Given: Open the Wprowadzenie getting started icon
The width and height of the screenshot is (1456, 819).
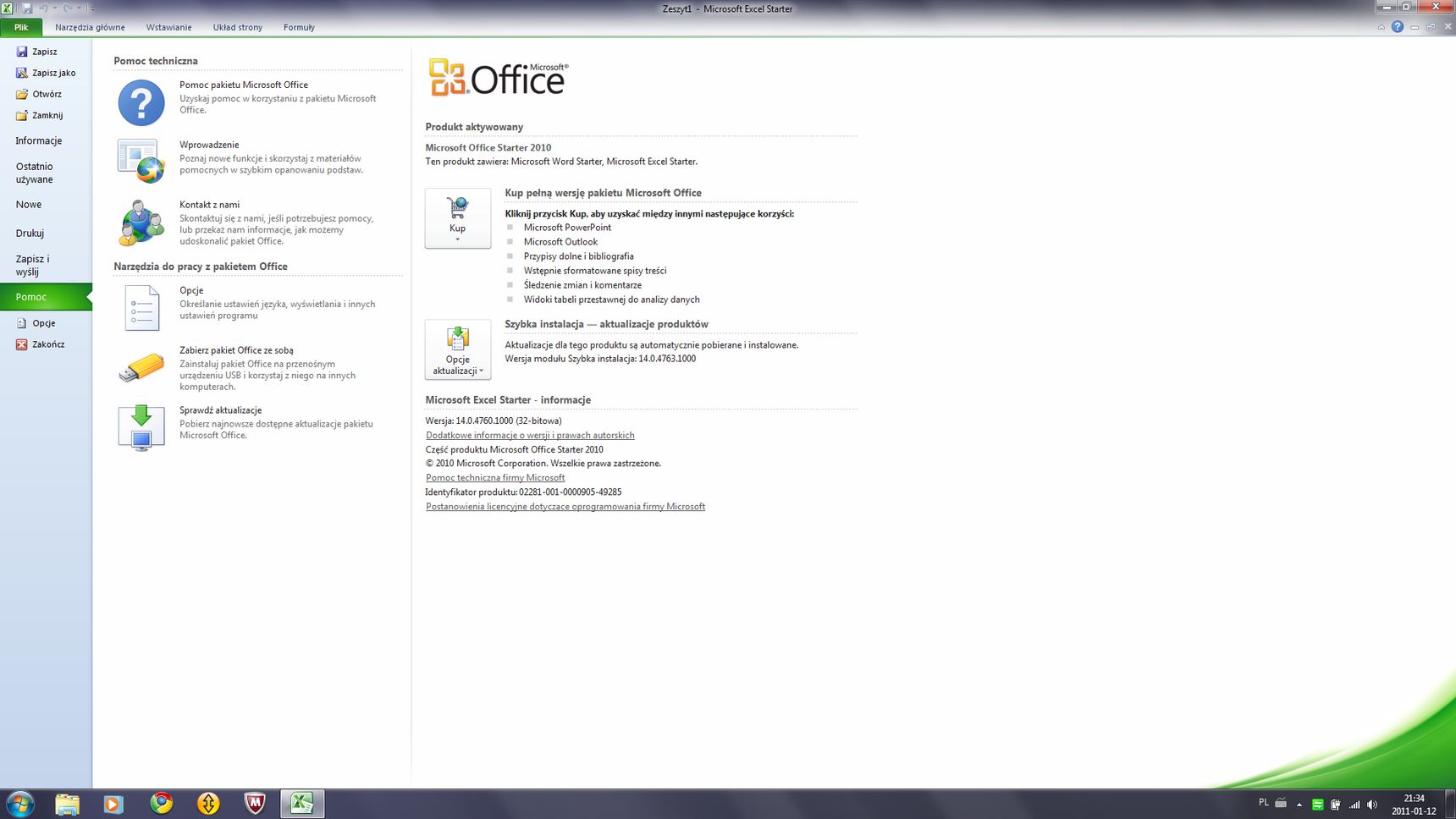Looking at the screenshot, I should [x=141, y=162].
